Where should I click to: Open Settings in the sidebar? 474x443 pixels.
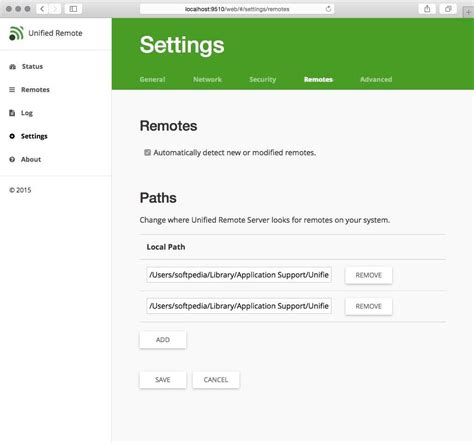click(x=34, y=136)
